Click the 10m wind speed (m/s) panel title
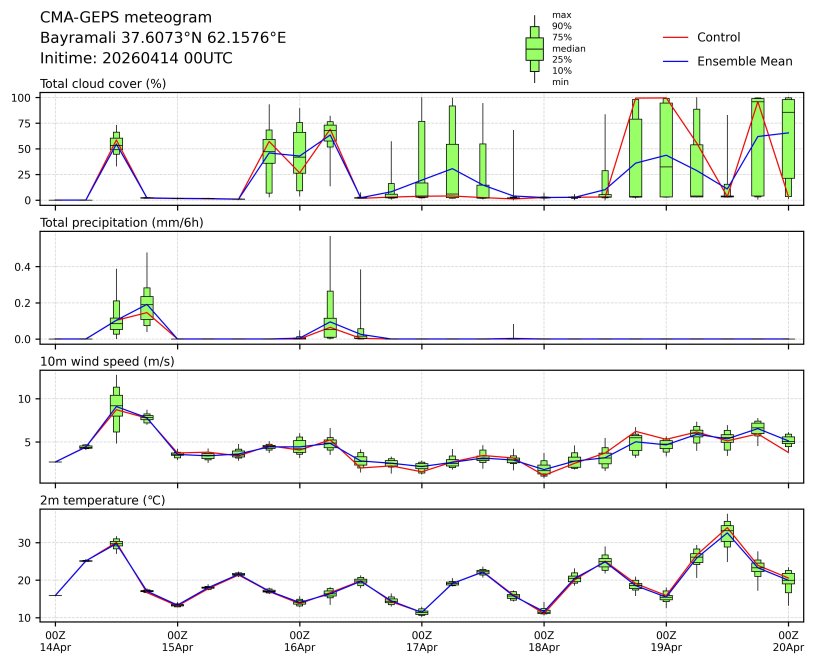Viewport: 815px width, 664px height. (108, 361)
